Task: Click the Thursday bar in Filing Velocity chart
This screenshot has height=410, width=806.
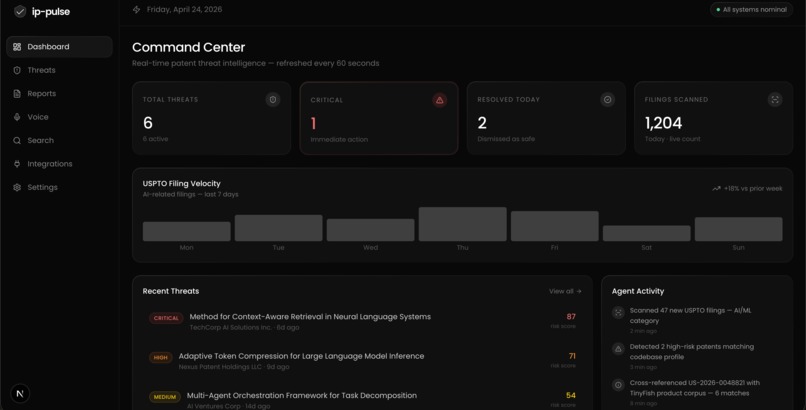Action: 463,224
